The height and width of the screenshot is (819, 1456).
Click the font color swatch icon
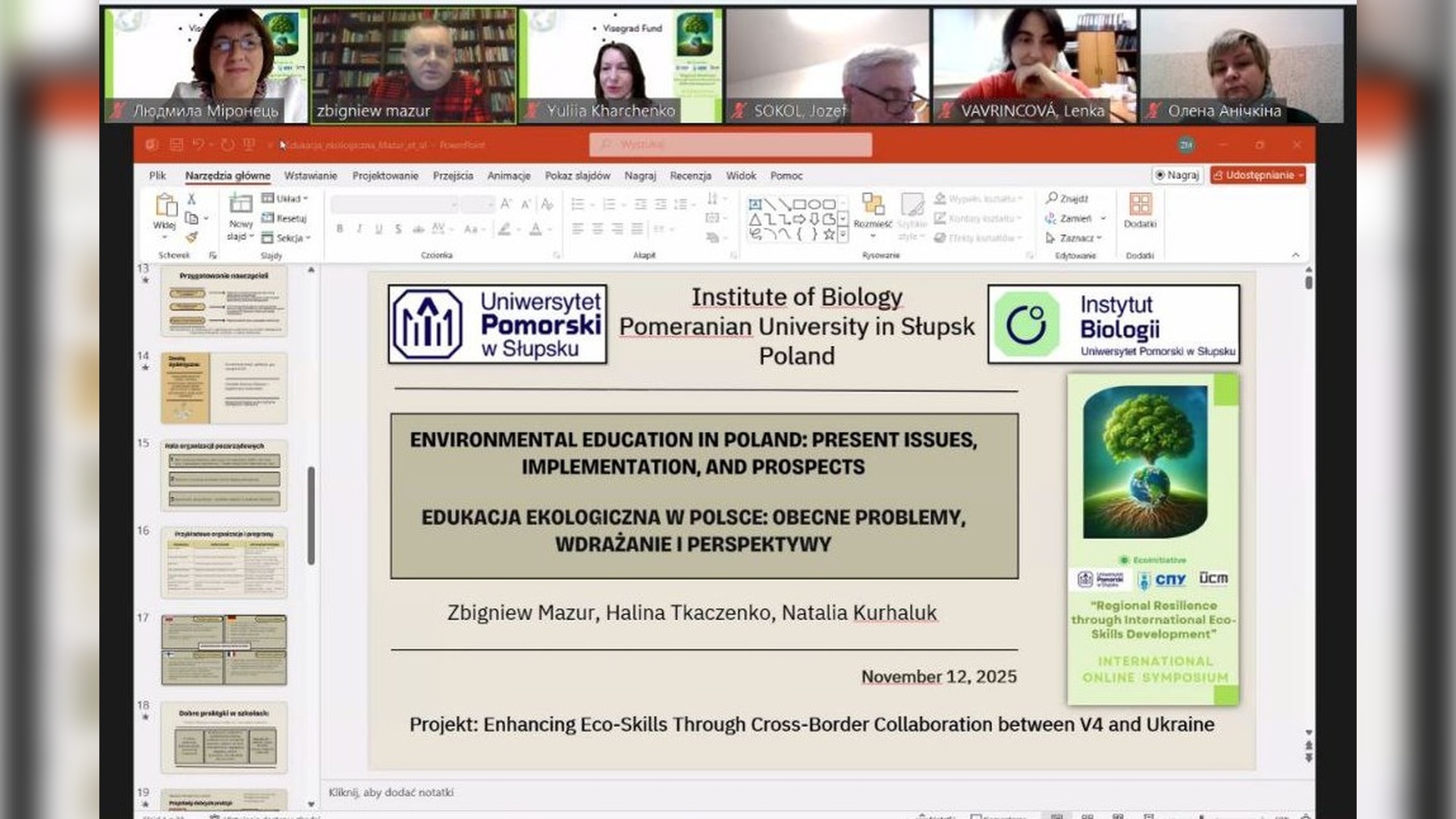pyautogui.click(x=535, y=228)
